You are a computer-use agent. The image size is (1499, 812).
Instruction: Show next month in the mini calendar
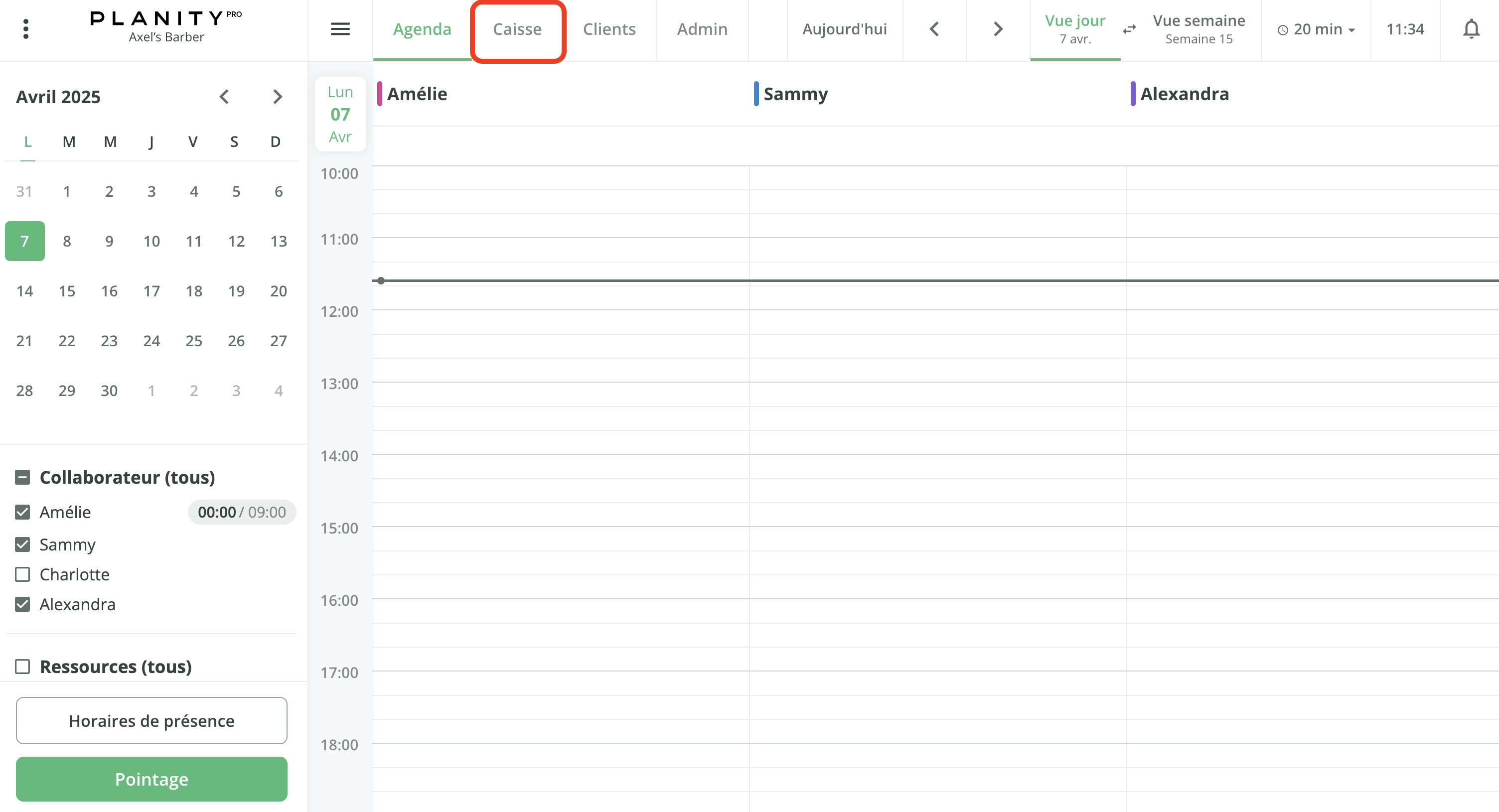click(278, 97)
